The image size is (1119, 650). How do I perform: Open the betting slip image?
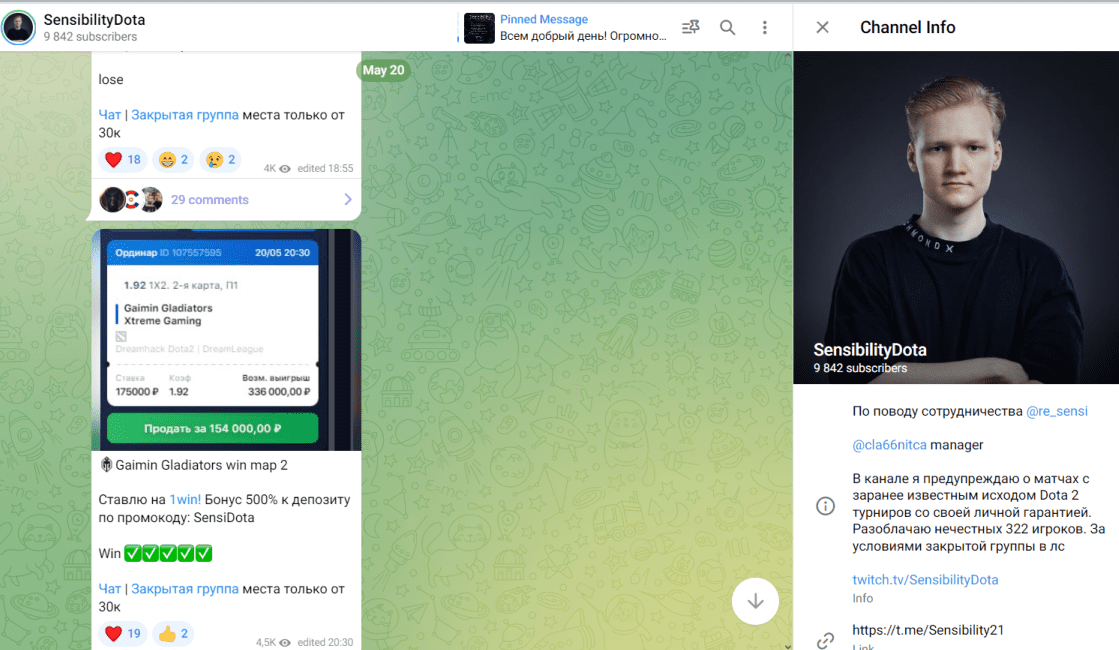point(226,340)
